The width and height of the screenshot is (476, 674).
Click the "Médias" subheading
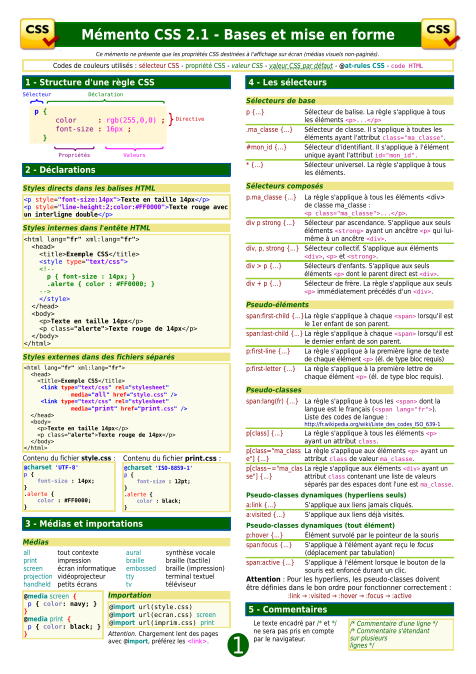click(36, 542)
